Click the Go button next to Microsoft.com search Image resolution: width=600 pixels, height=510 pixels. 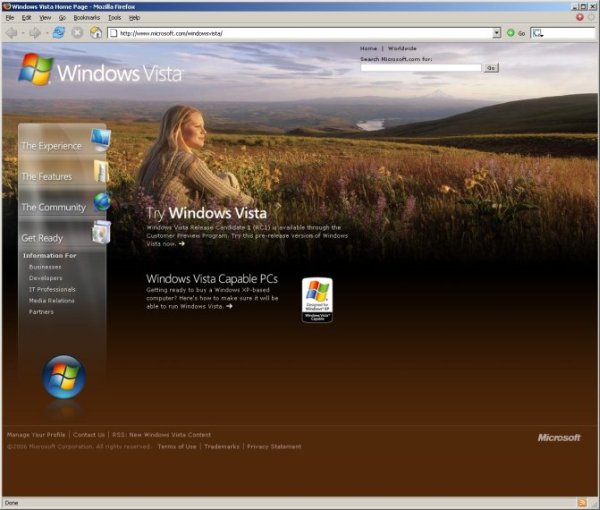[491, 68]
